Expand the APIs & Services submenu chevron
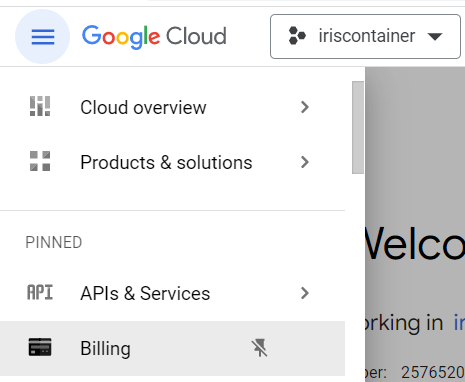465x382 pixels. coord(305,293)
